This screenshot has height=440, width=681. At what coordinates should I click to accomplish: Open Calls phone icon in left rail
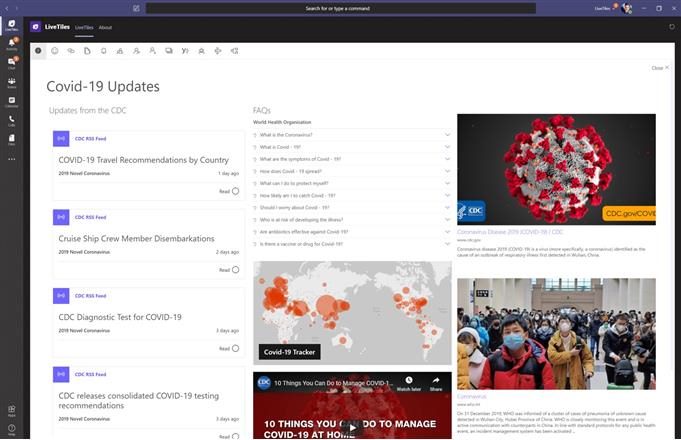tap(12, 120)
